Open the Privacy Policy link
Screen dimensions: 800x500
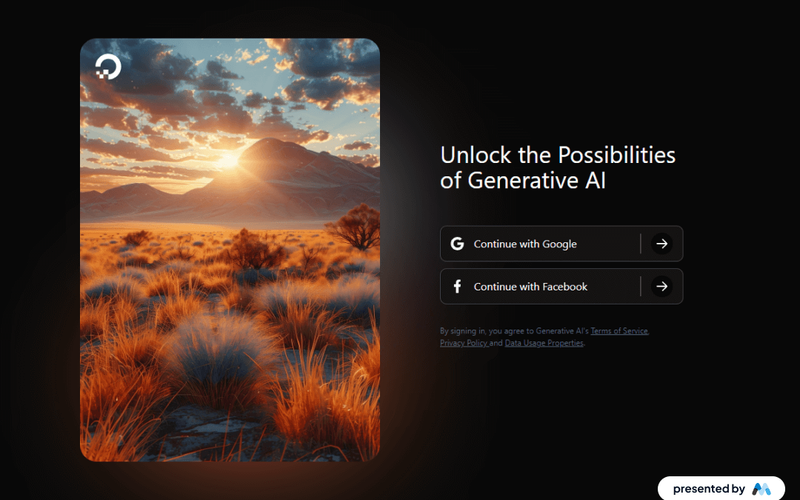(463, 343)
